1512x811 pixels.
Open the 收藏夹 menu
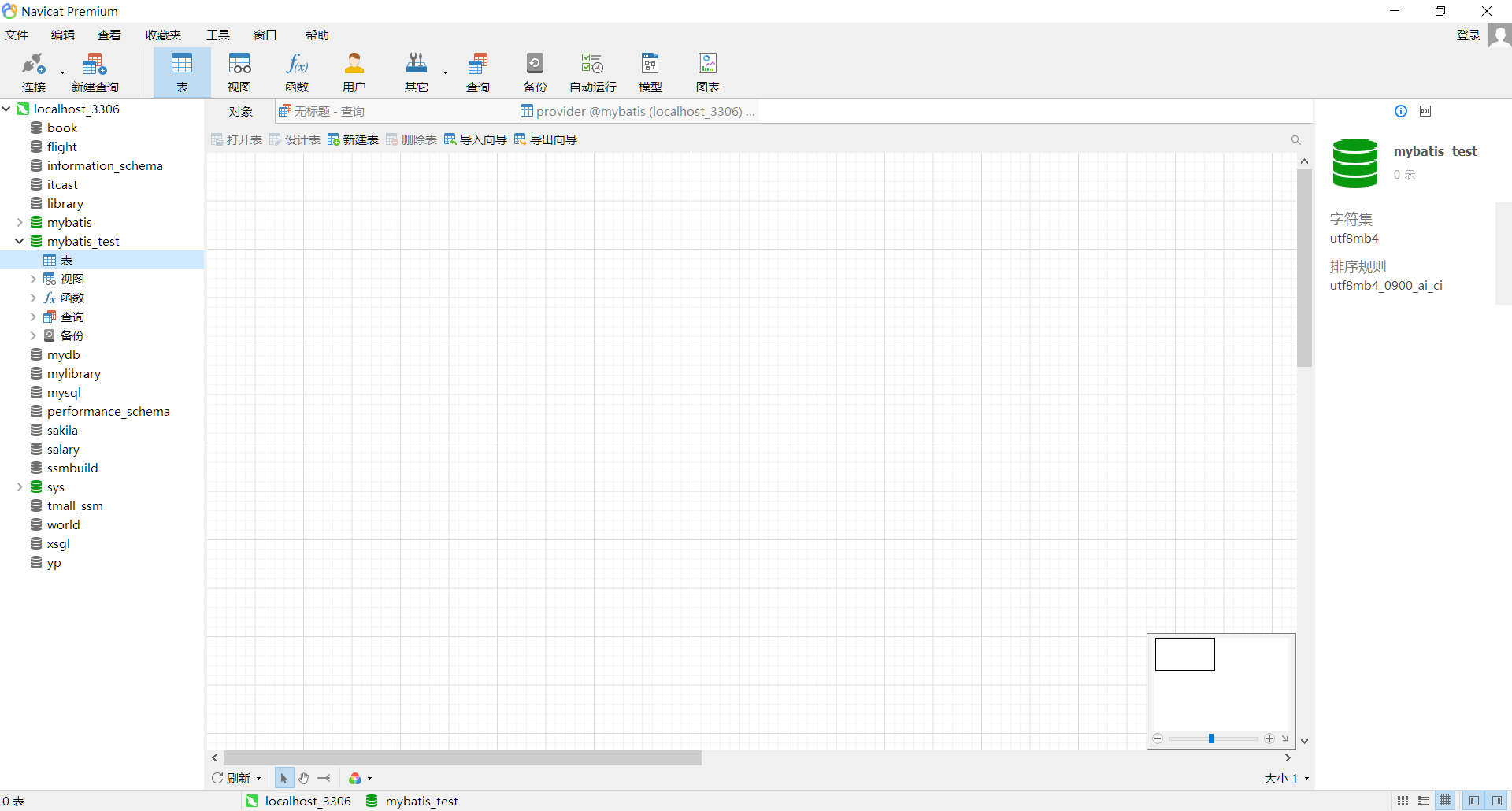click(x=163, y=35)
